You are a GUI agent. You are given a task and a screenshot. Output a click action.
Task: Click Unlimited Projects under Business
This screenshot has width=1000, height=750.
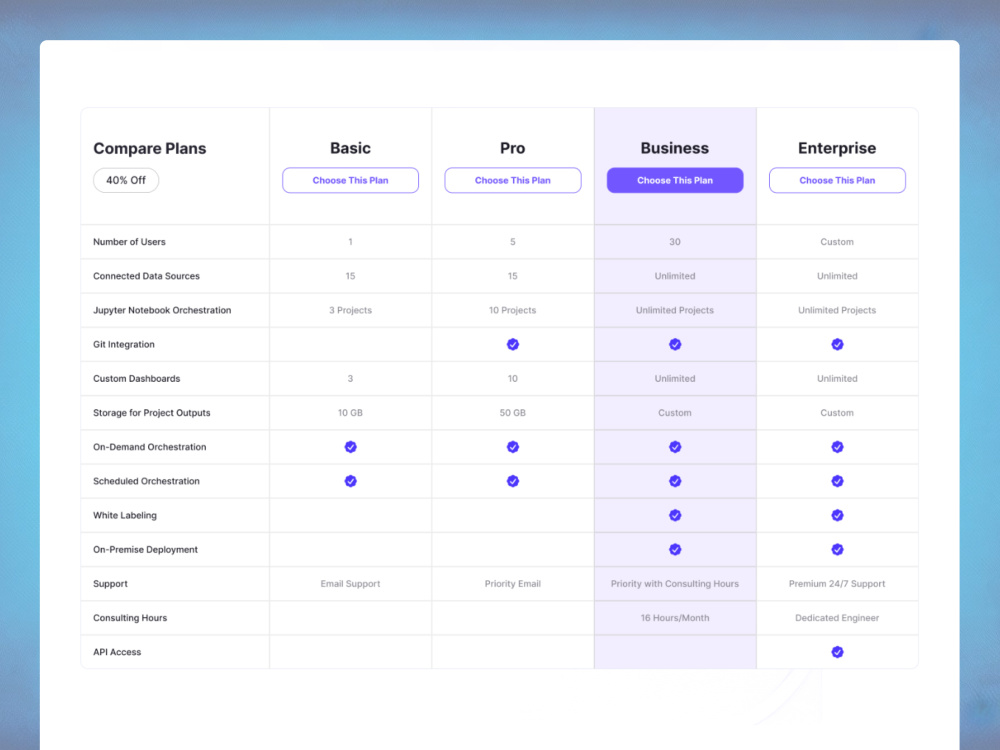(675, 310)
